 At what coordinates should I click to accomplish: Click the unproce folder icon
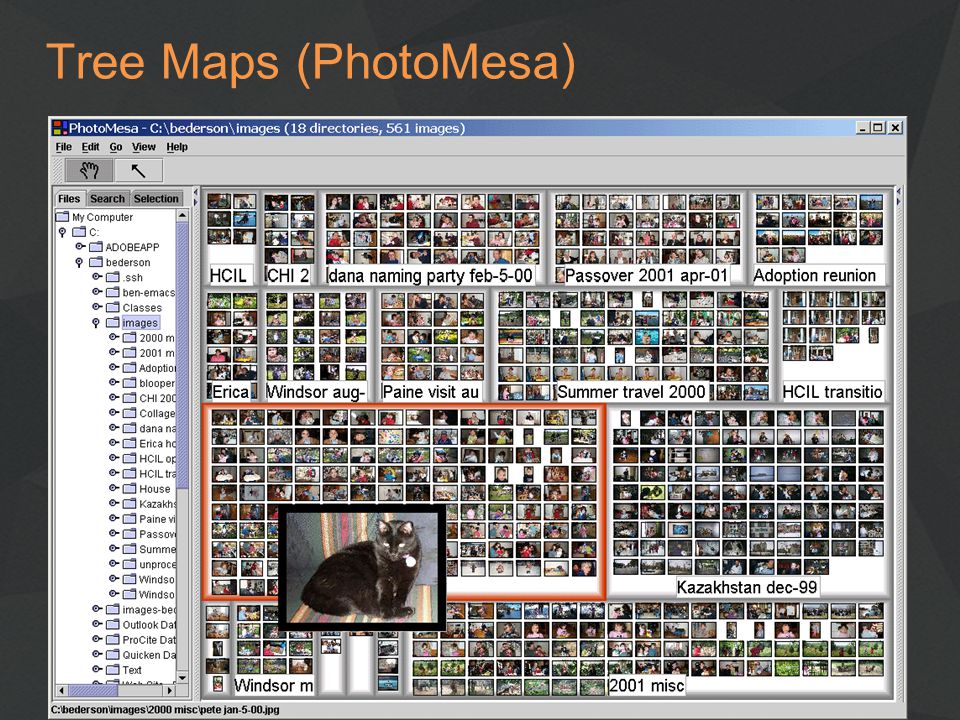[129, 564]
